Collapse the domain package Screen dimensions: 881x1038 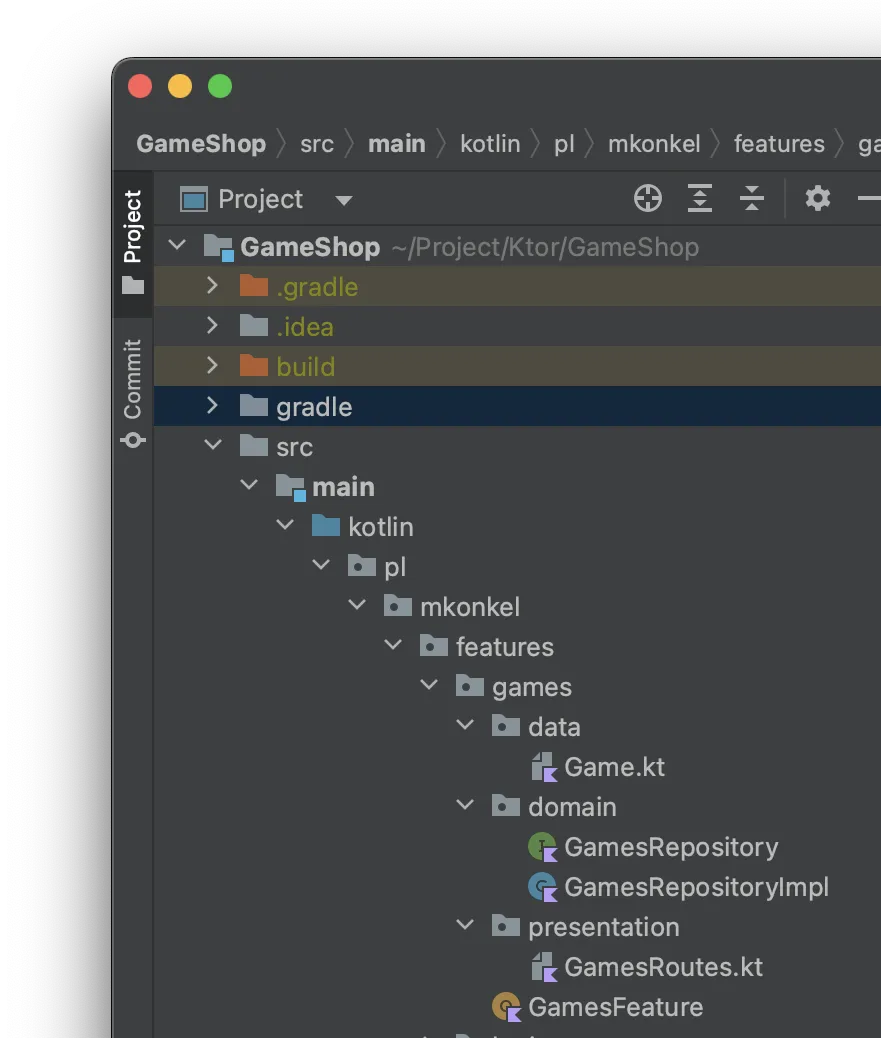tap(465, 805)
